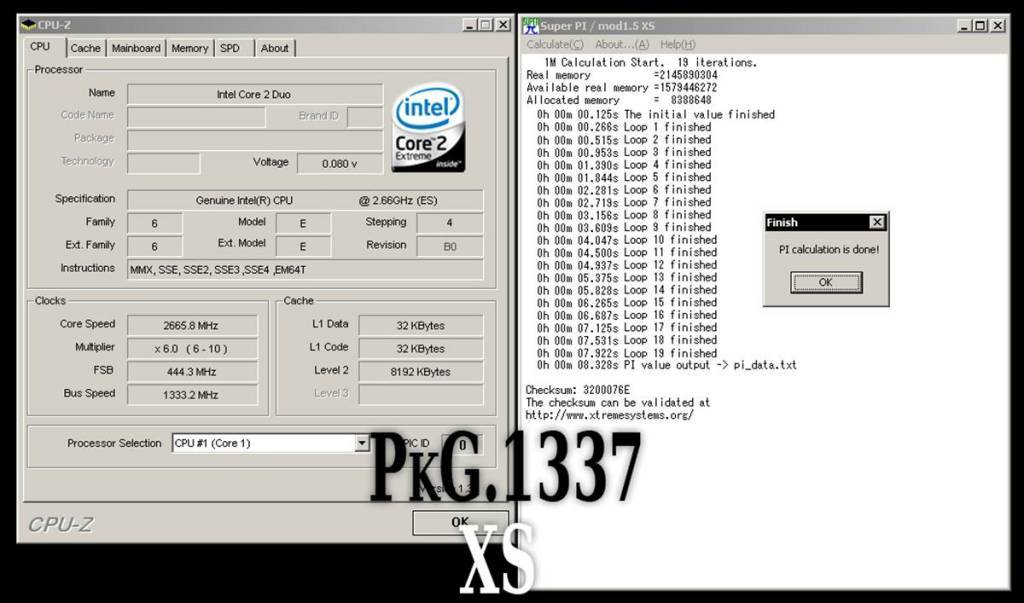The image size is (1024, 603).
Task: Minimize the CPU-Z window
Action: pyautogui.click(x=470, y=25)
